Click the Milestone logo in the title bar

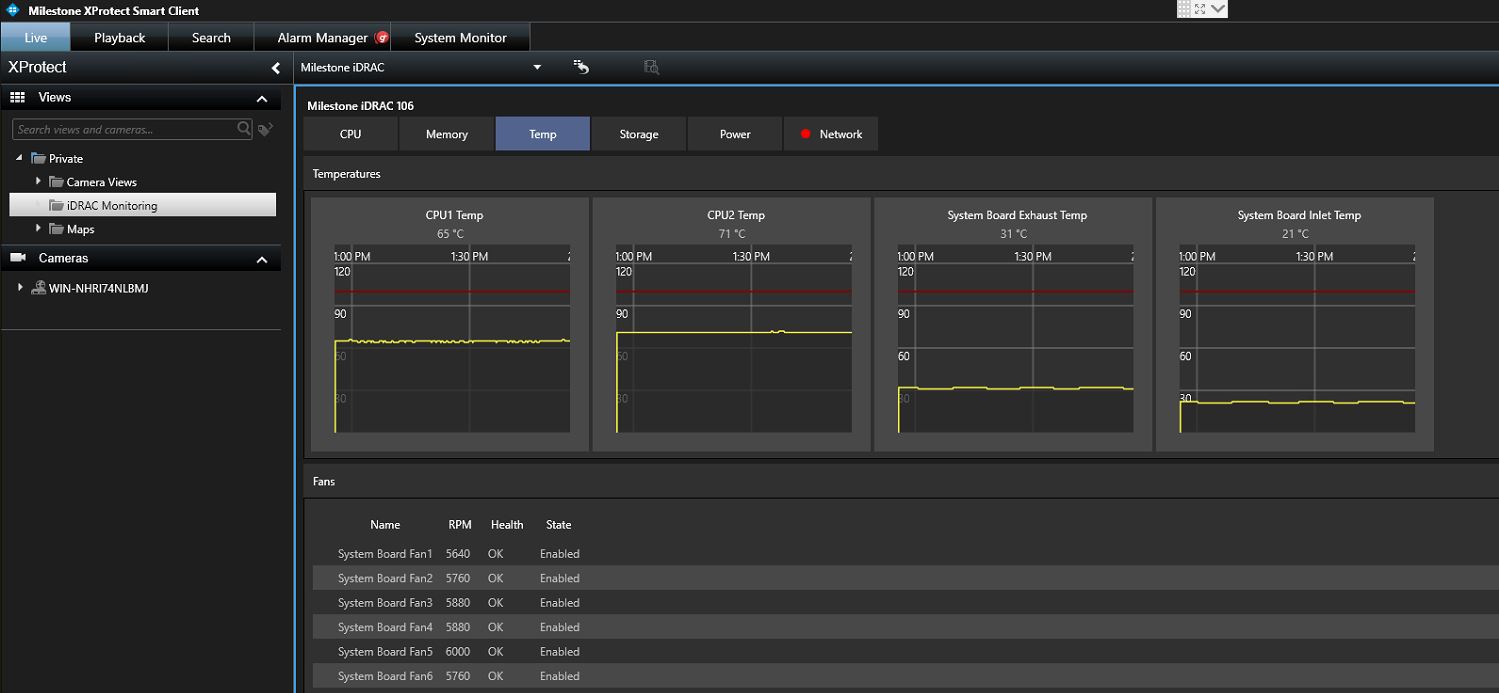coord(13,11)
